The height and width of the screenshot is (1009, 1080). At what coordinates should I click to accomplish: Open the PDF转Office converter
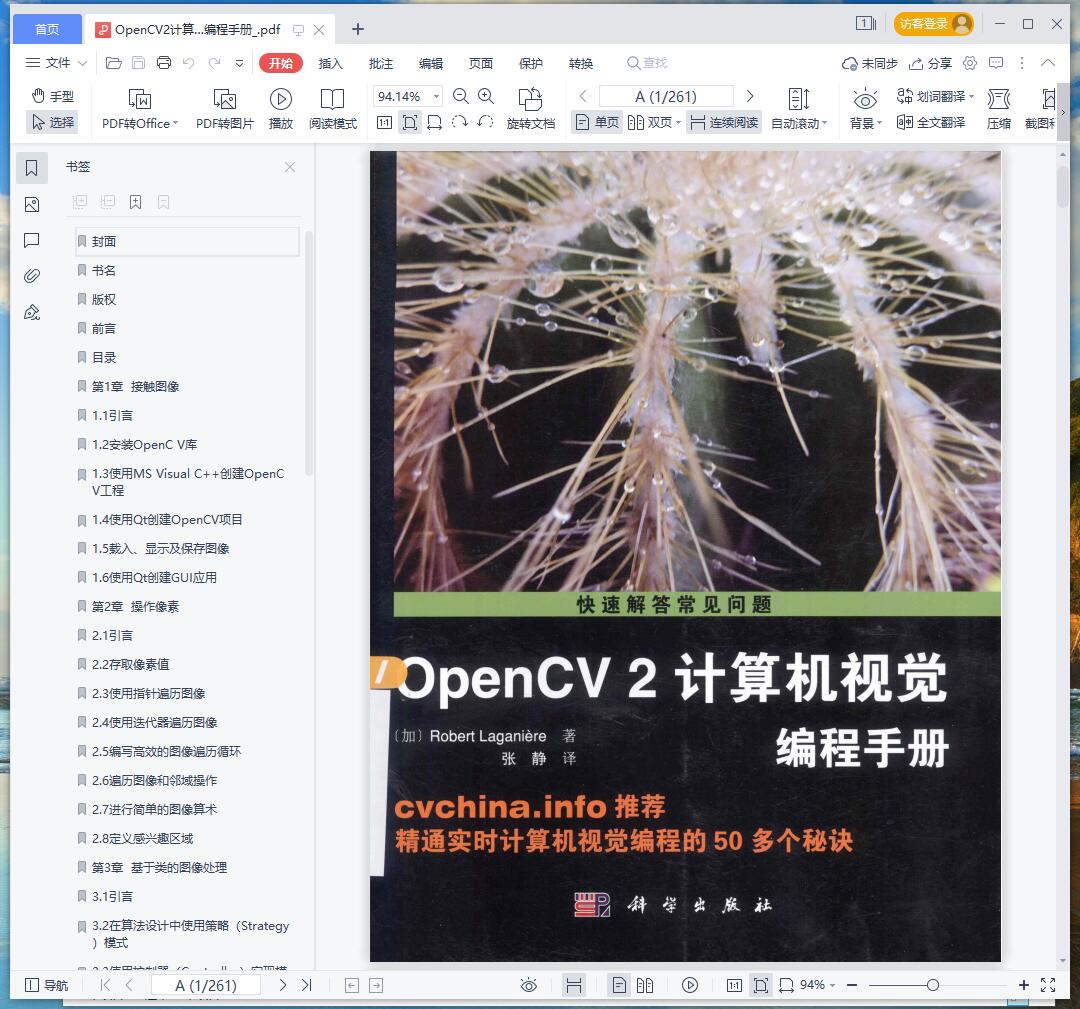pyautogui.click(x=140, y=109)
